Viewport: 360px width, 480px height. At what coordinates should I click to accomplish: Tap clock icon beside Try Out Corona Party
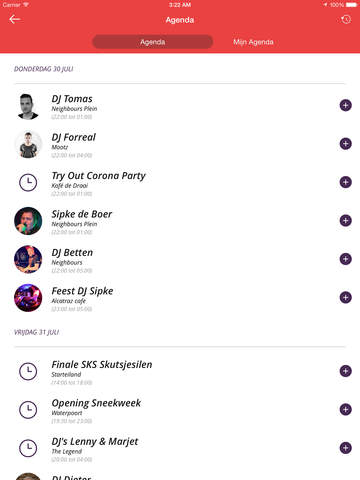[x=28, y=182]
